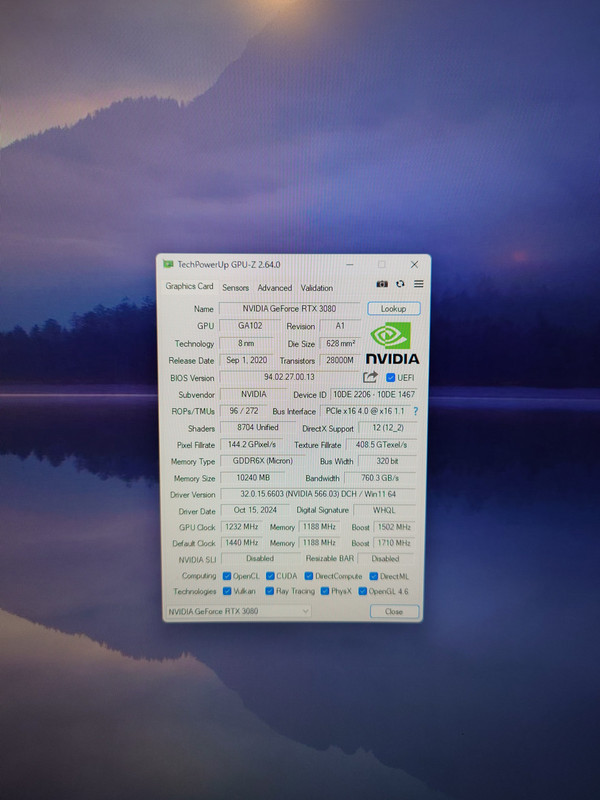Open the hamburger menu in GPU-Z
600x800 pixels.
pyautogui.click(x=418, y=284)
